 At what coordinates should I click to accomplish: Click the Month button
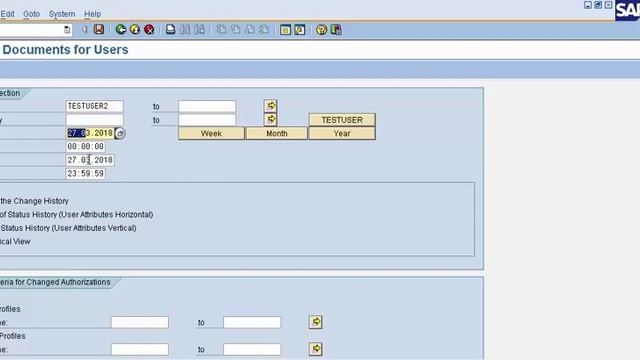pos(277,133)
